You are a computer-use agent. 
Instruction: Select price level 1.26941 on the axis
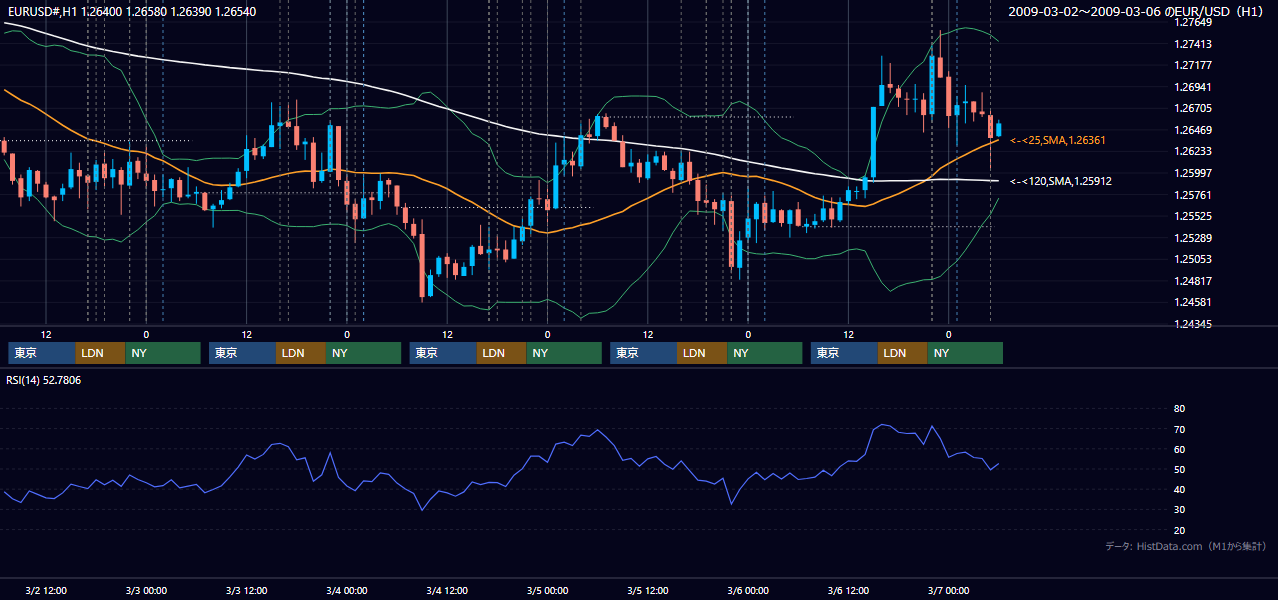(1193, 87)
